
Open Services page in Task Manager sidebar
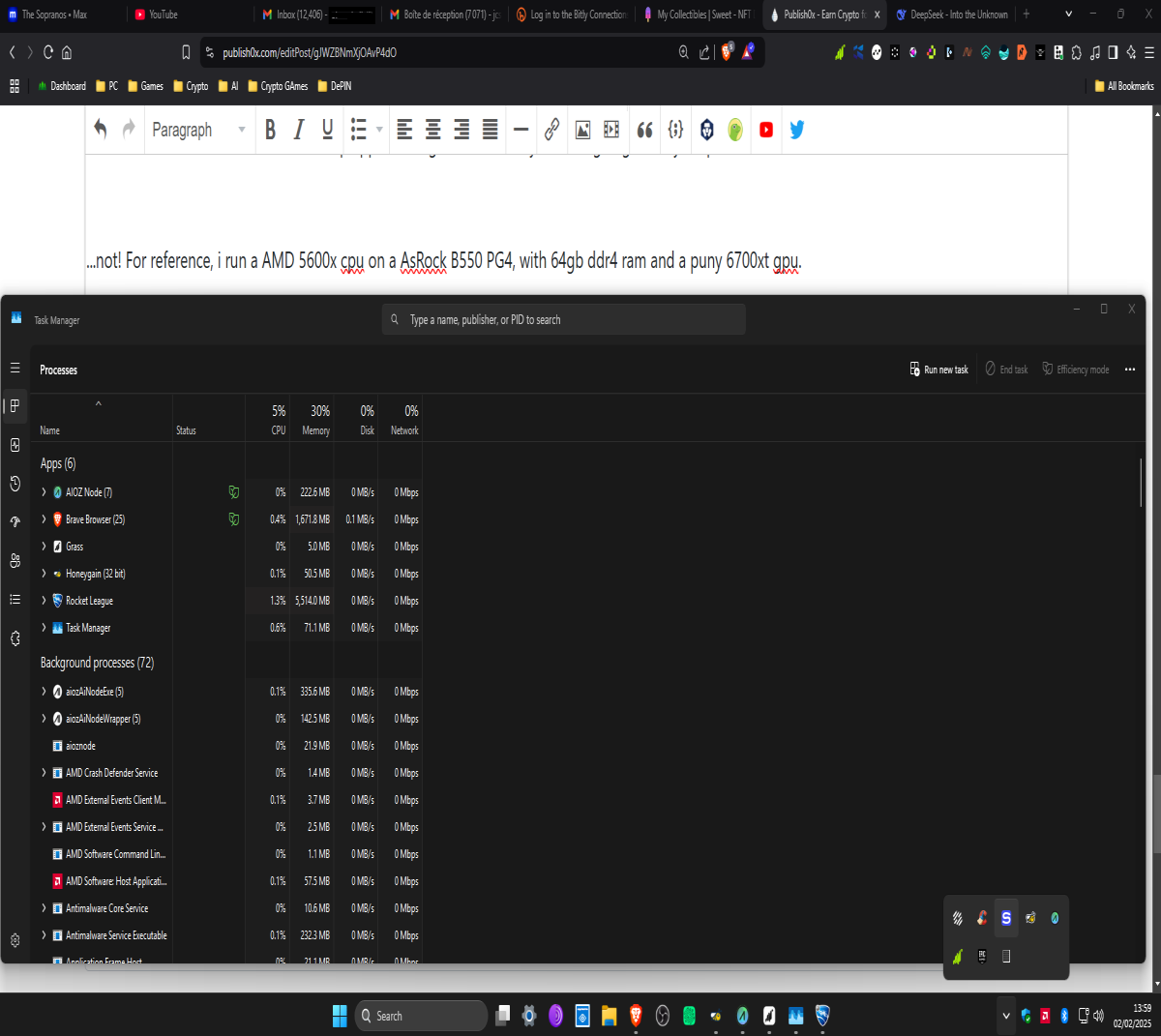click(15, 638)
